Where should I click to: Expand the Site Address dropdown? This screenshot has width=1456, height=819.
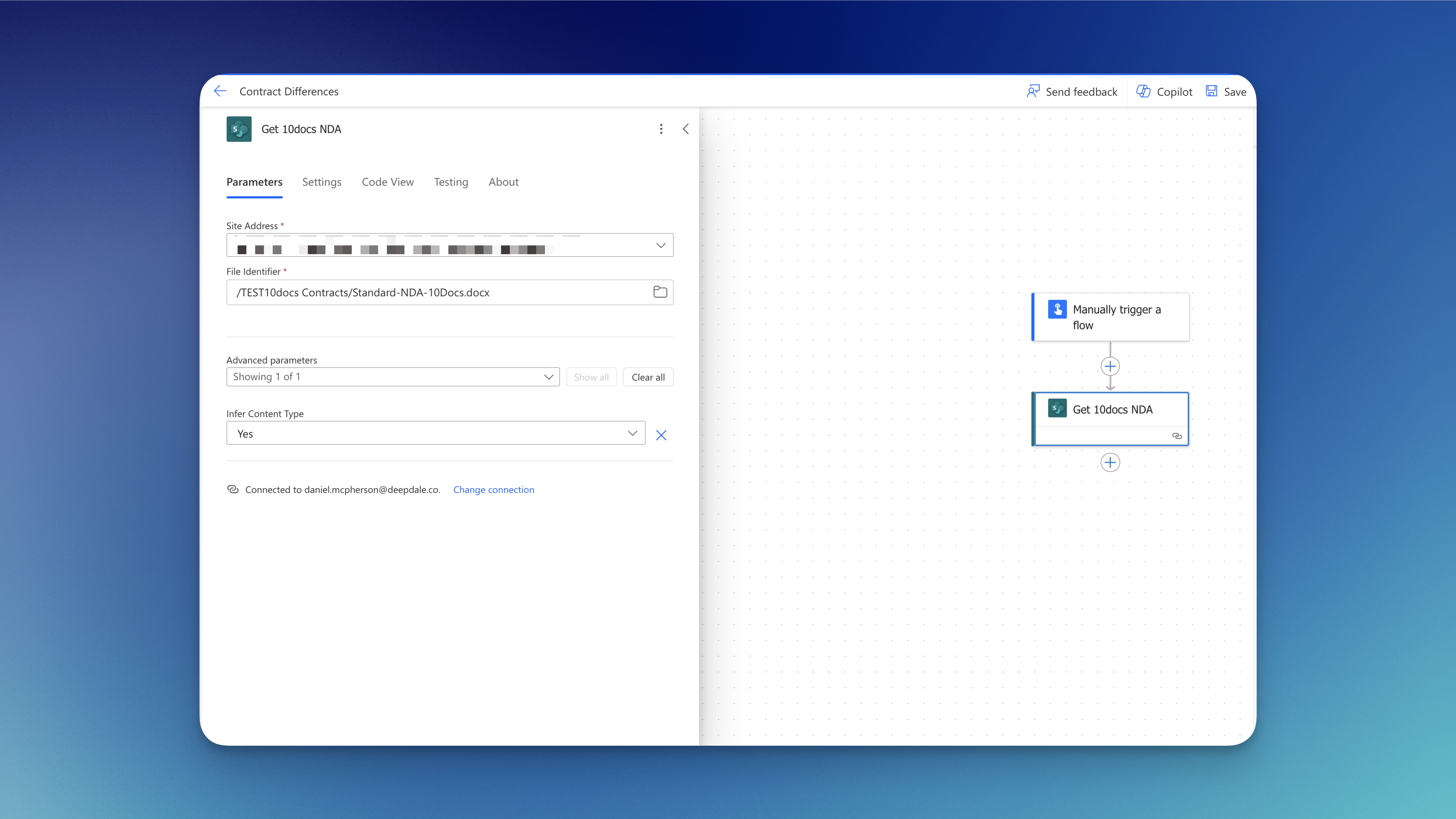[660, 245]
